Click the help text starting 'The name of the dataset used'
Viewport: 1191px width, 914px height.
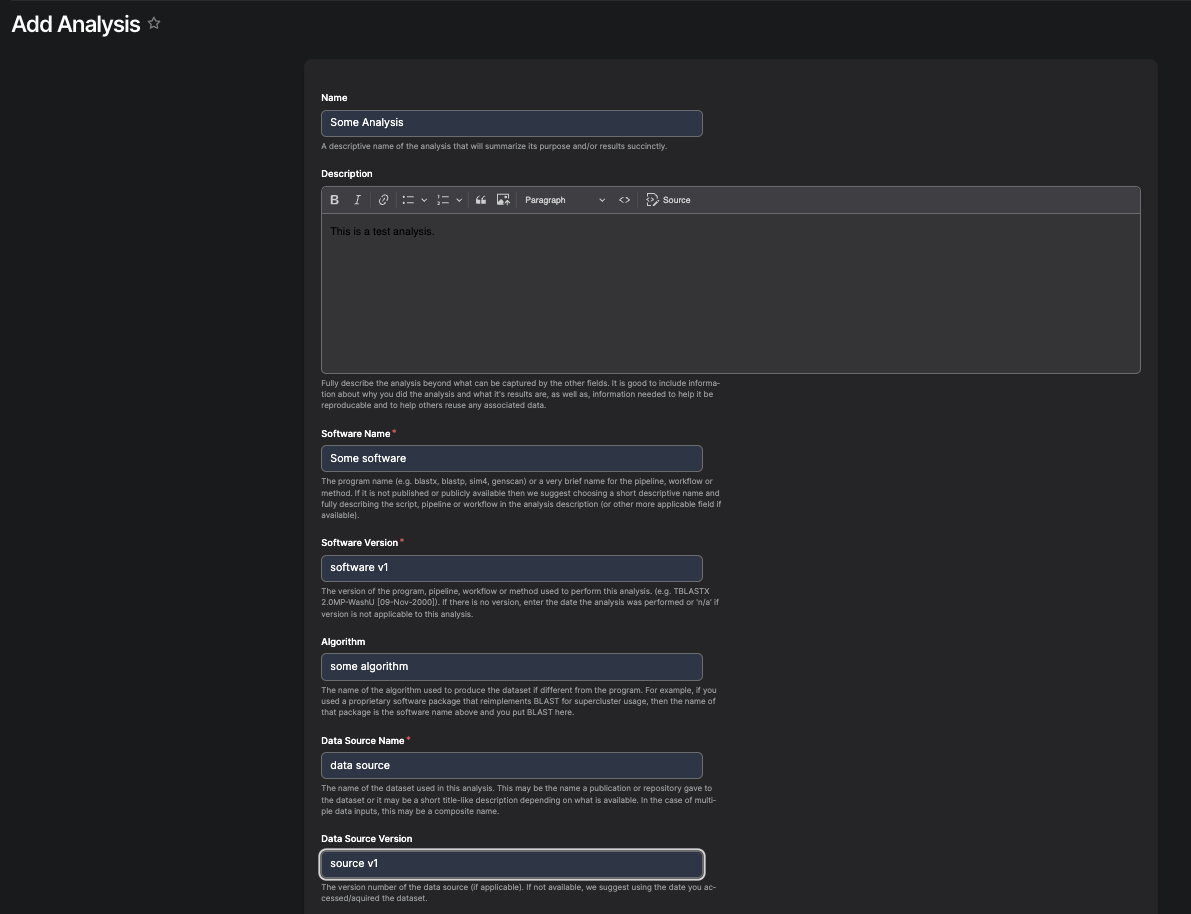click(519, 800)
